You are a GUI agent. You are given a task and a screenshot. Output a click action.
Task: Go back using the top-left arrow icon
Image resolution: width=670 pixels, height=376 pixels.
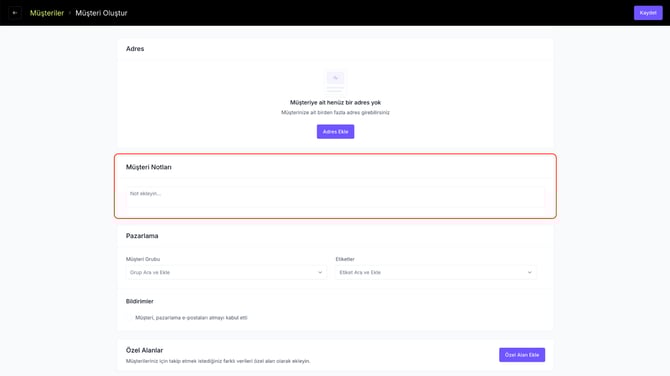pyautogui.click(x=15, y=13)
